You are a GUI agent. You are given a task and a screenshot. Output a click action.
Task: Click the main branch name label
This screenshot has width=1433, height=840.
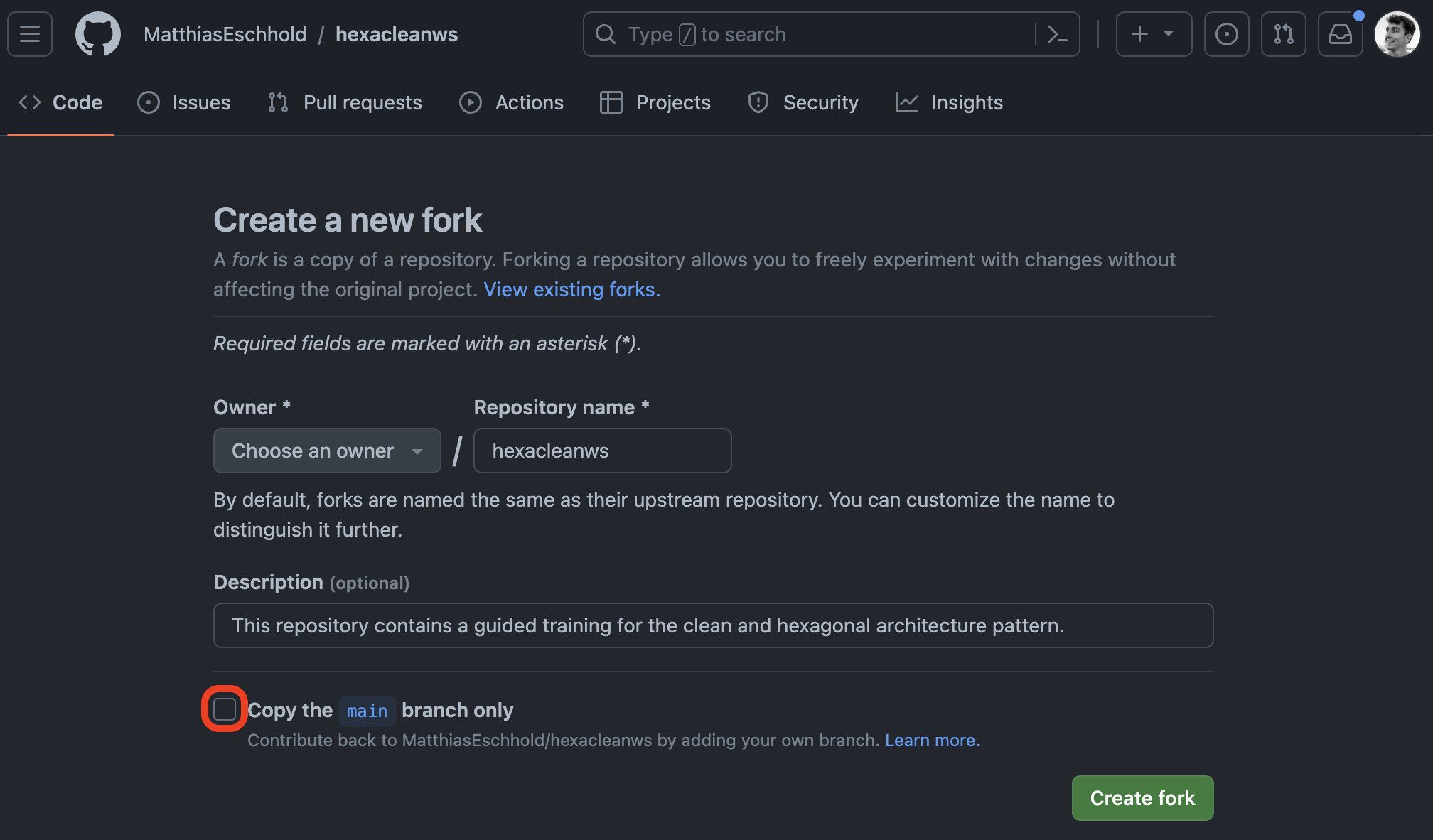(367, 711)
